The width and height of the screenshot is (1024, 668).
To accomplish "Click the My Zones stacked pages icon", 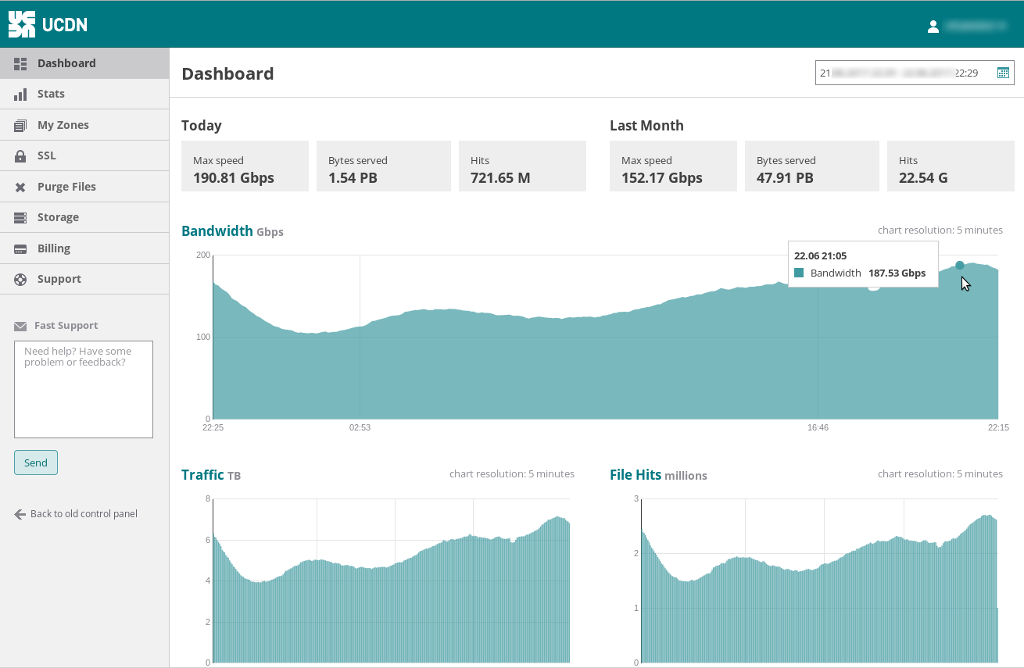I will pos(20,125).
